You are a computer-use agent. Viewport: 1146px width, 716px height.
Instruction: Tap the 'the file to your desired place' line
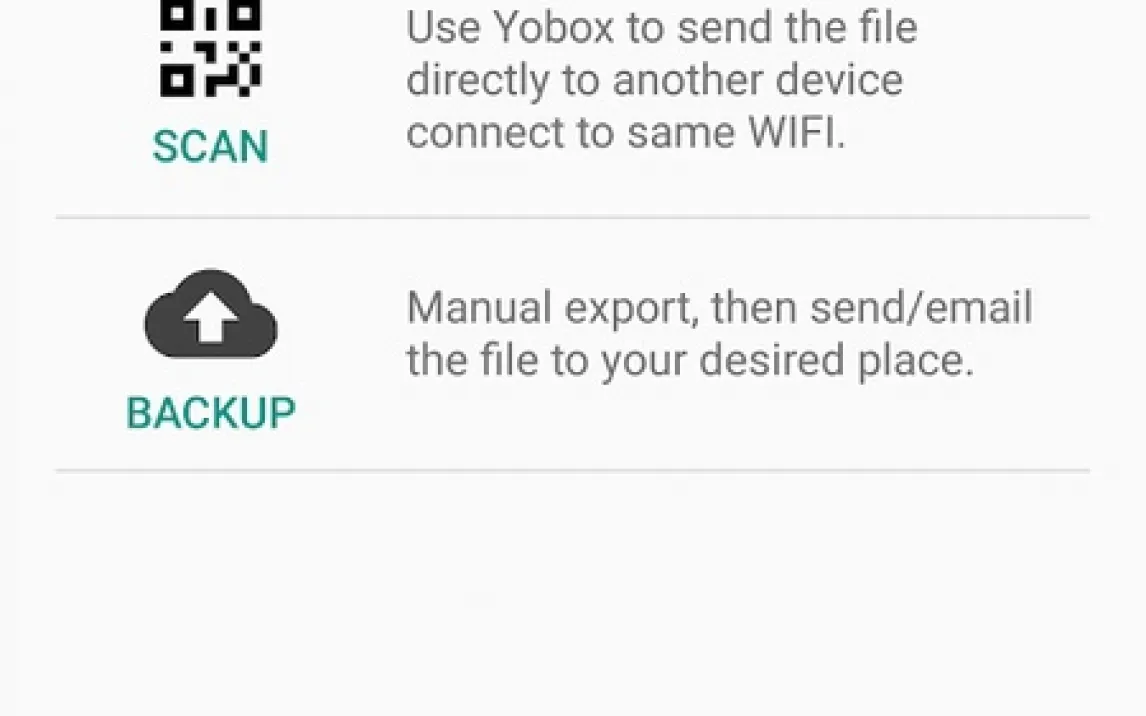coord(690,361)
